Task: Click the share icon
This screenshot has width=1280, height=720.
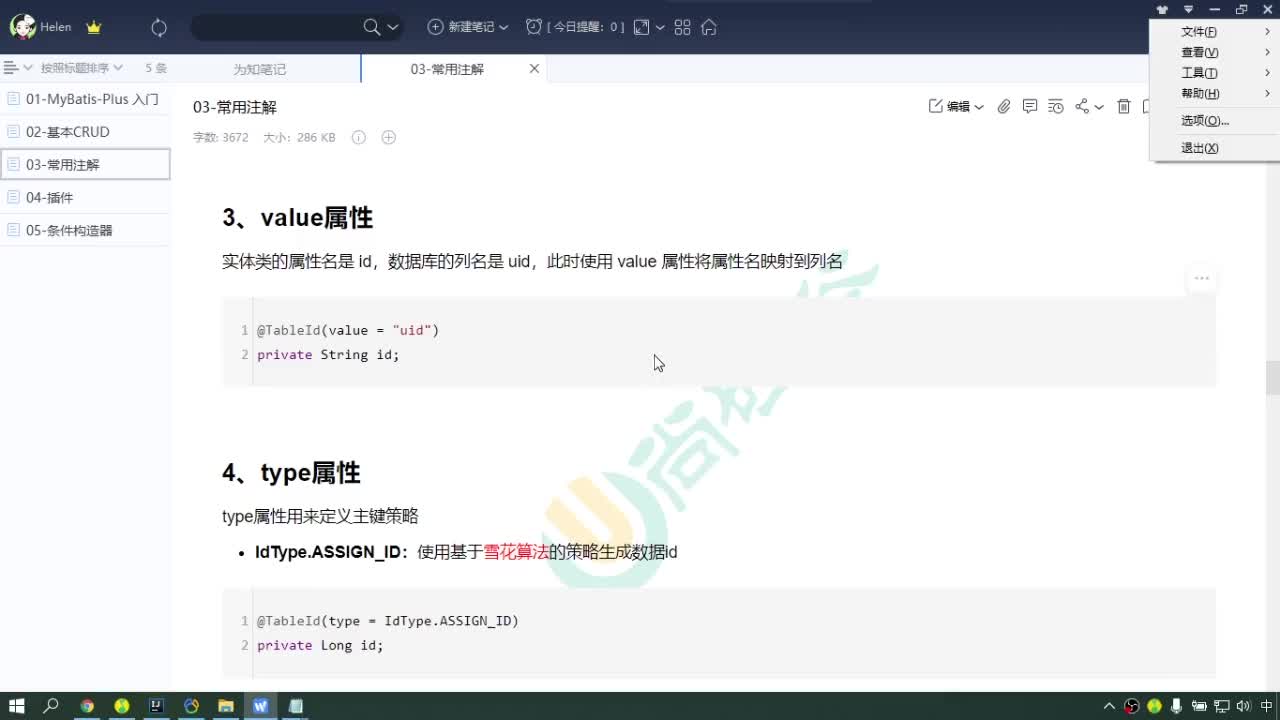Action: (1082, 106)
